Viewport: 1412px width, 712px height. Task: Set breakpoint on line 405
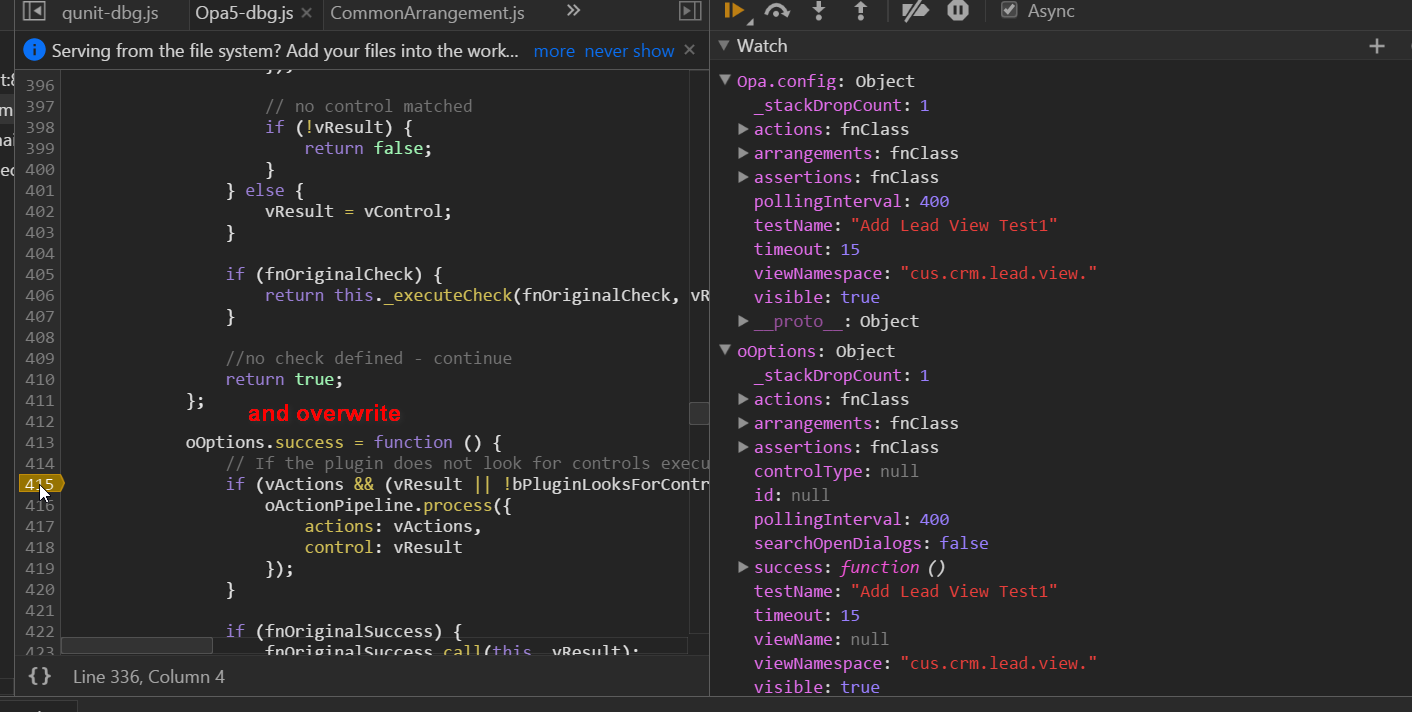(x=39, y=274)
